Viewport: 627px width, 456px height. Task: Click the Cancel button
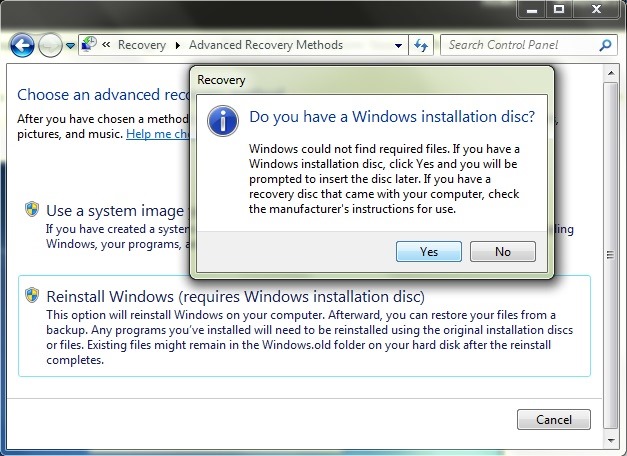click(x=554, y=420)
